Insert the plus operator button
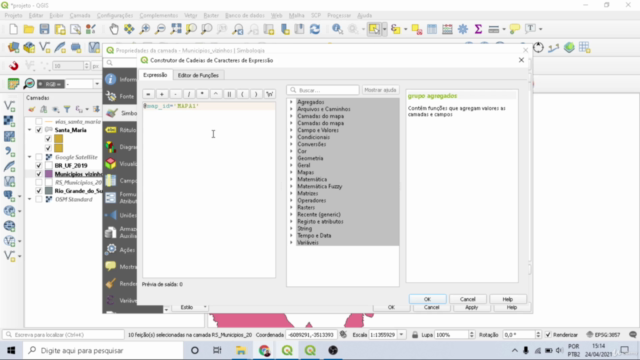 coord(162,94)
